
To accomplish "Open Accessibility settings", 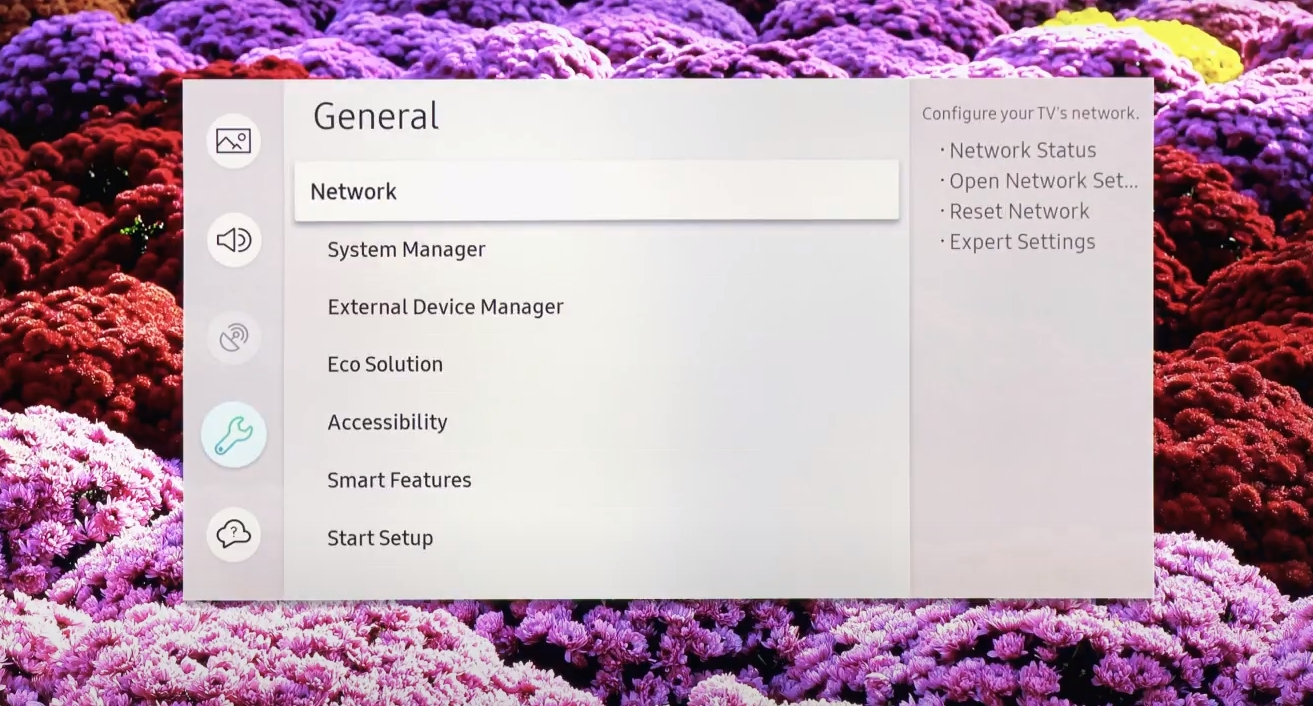I will point(387,423).
